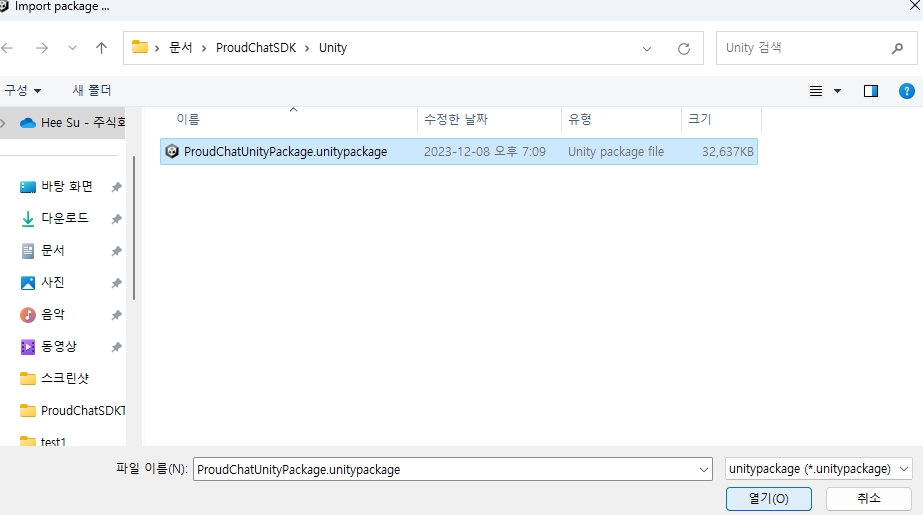Click the search magnifier icon

point(897,48)
